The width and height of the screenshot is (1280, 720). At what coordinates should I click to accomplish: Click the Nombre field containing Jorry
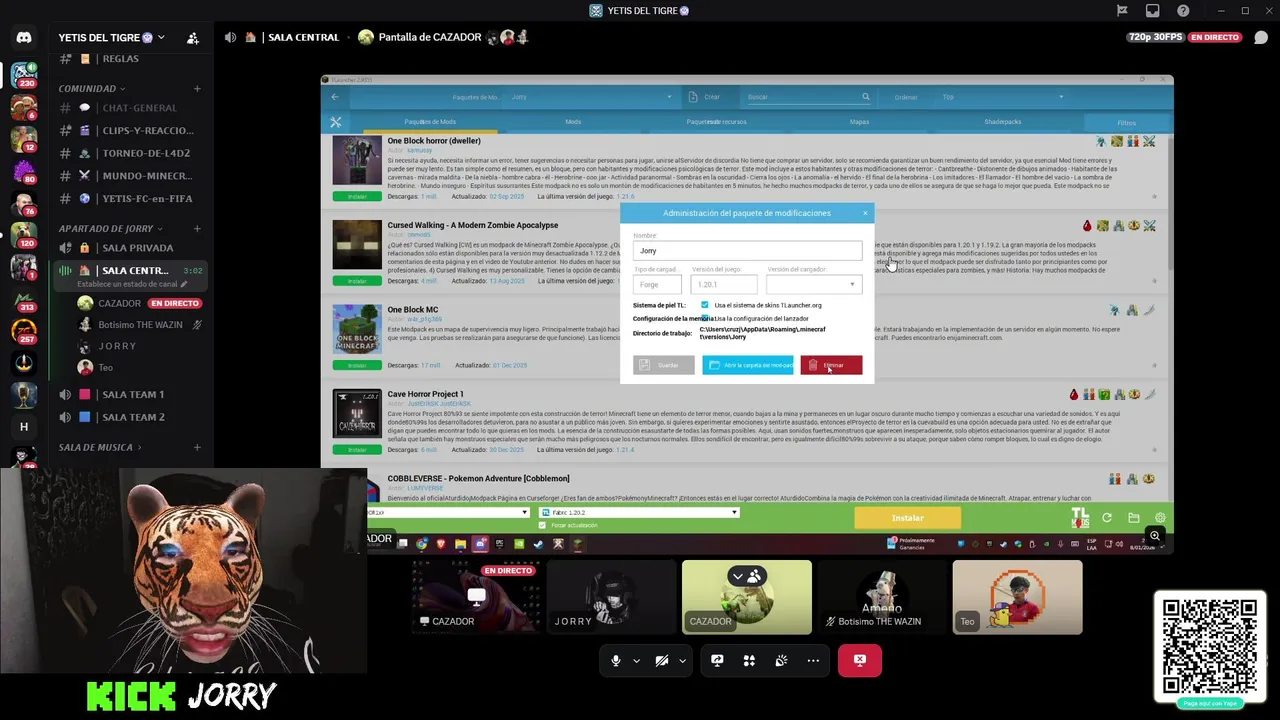click(747, 251)
